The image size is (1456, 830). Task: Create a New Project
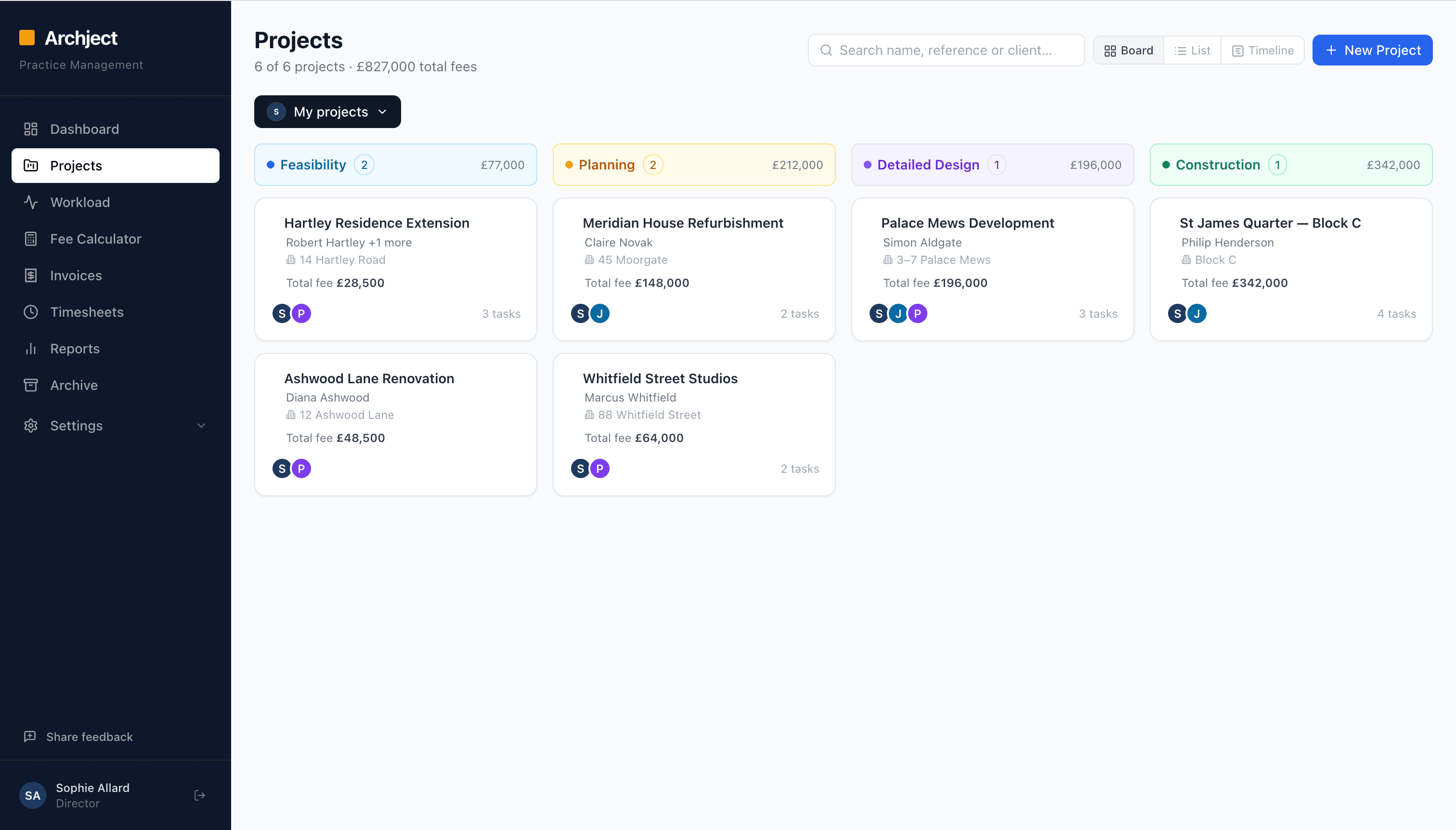coord(1372,50)
